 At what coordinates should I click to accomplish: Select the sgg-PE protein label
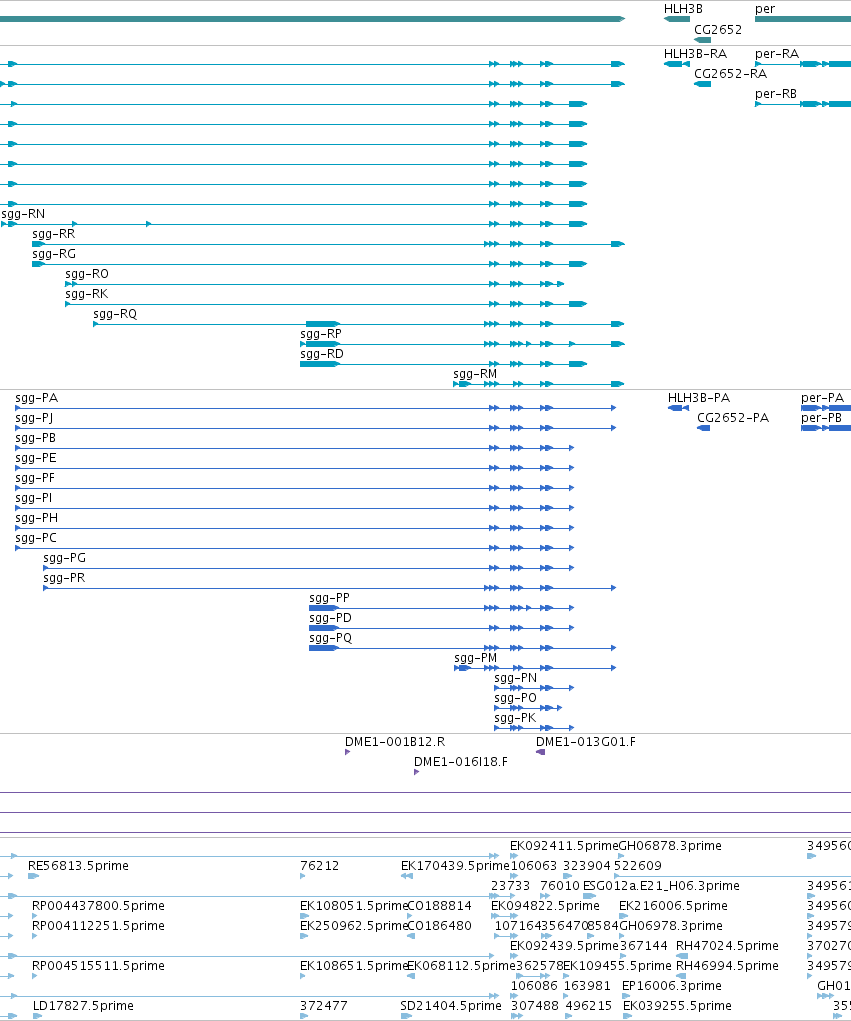tap(36, 458)
